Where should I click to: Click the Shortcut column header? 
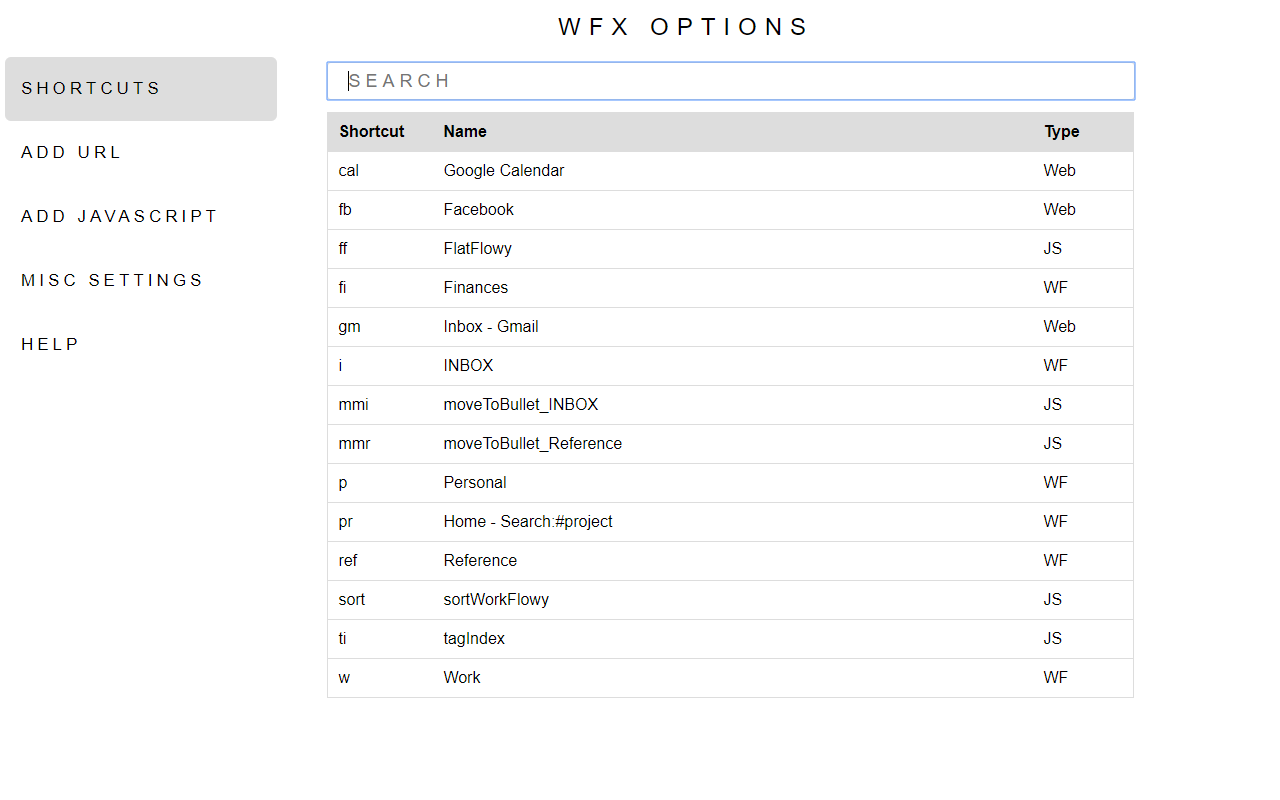(372, 132)
